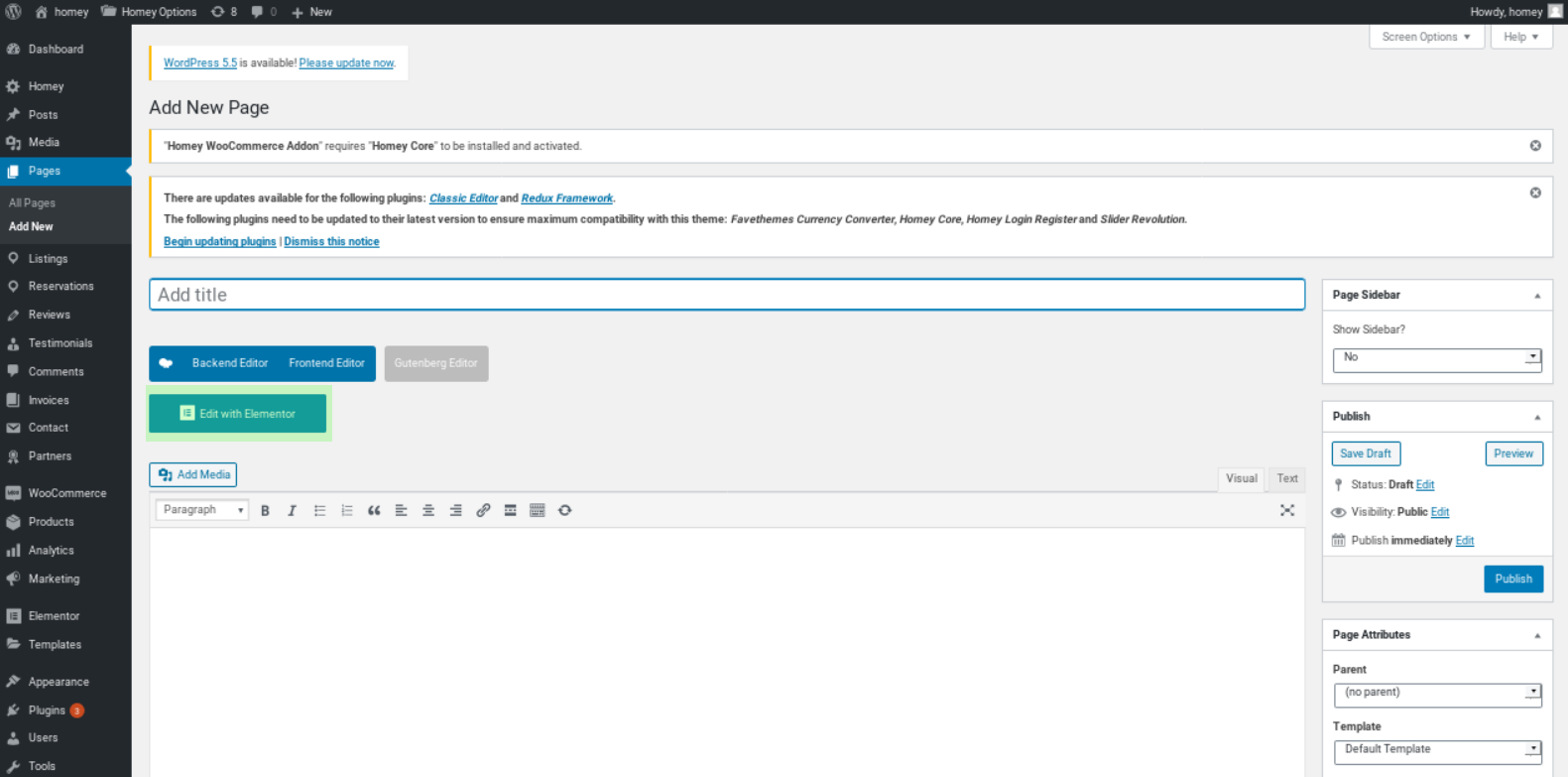Edit the Draft status
This screenshot has height=777, width=1568.
pyautogui.click(x=1425, y=485)
